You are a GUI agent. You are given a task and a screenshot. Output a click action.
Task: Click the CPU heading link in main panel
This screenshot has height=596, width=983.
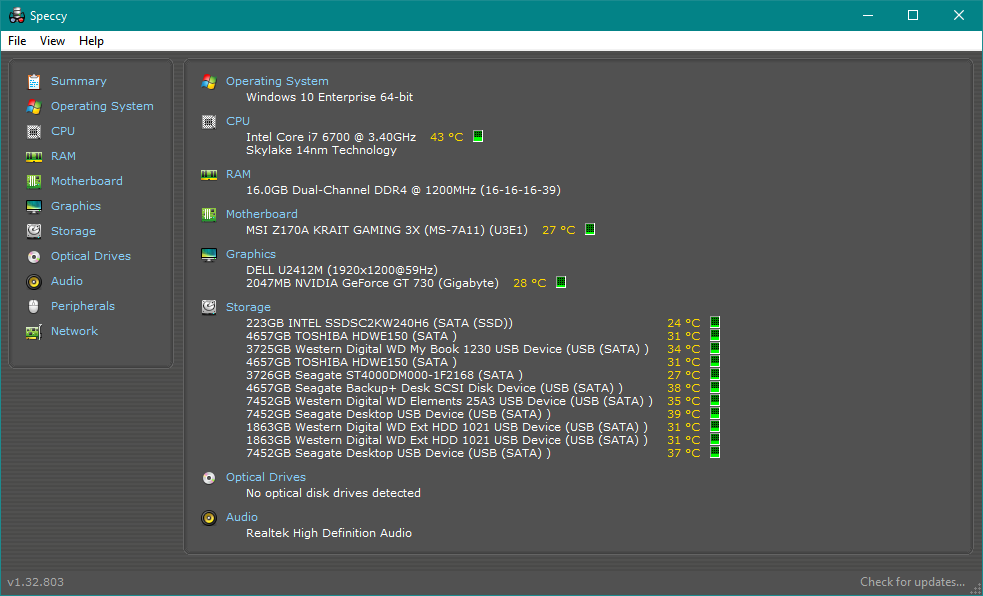[238, 121]
